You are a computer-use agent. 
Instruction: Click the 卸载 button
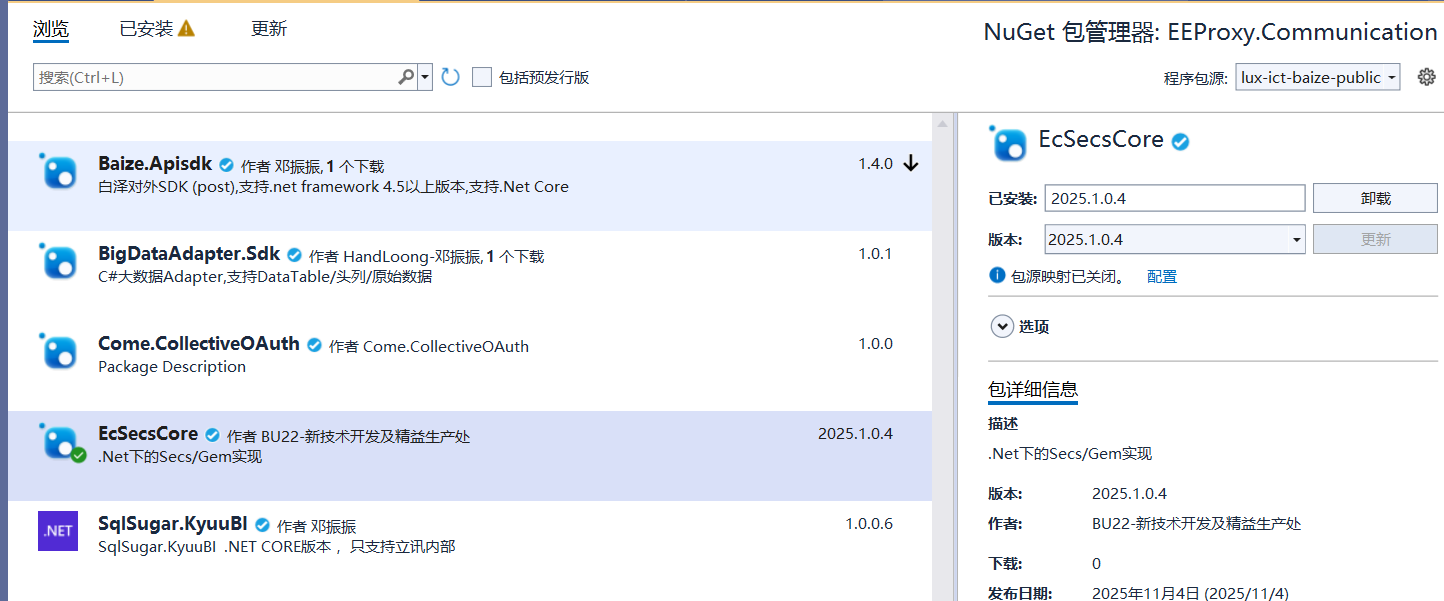point(1375,198)
